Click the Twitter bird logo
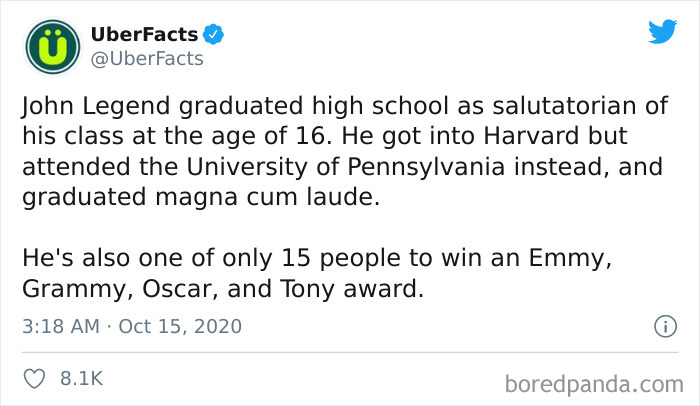 coord(662,32)
